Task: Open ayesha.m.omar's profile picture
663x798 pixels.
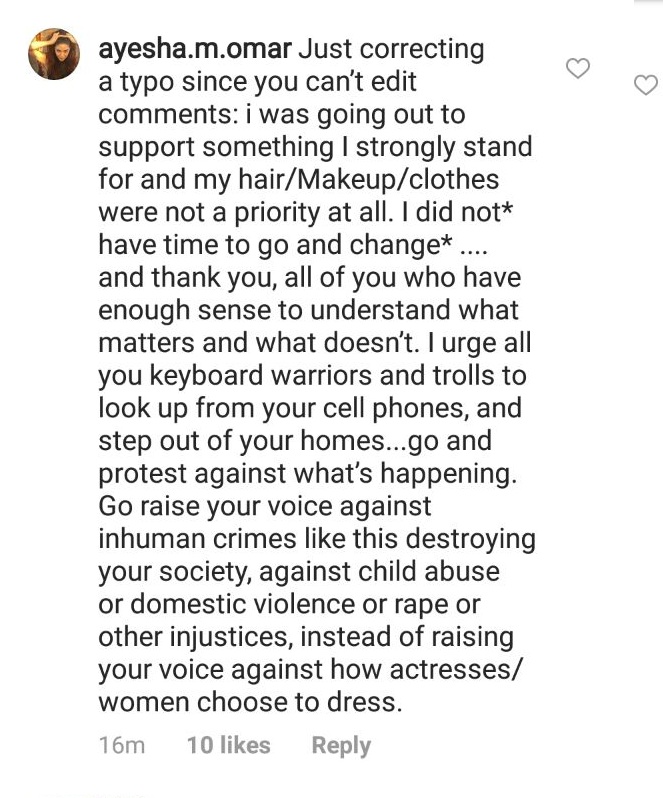Action: [x=54, y=54]
